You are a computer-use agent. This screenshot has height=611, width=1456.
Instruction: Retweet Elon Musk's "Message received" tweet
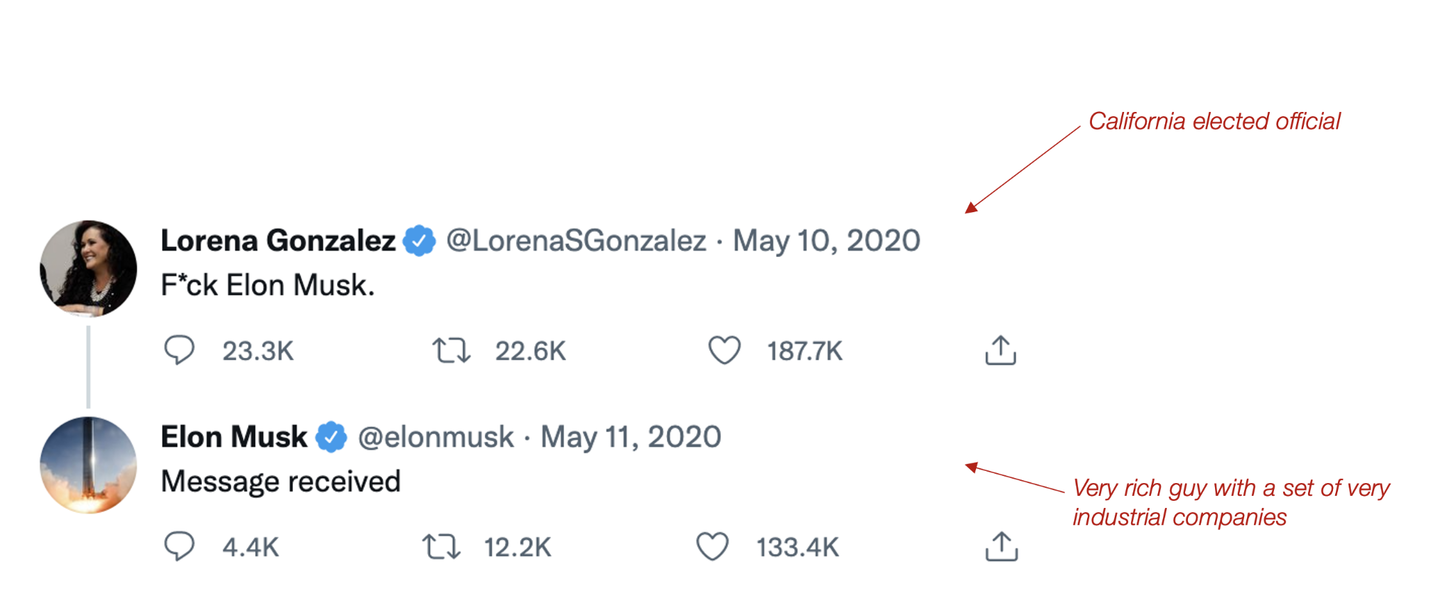pyautogui.click(x=441, y=546)
